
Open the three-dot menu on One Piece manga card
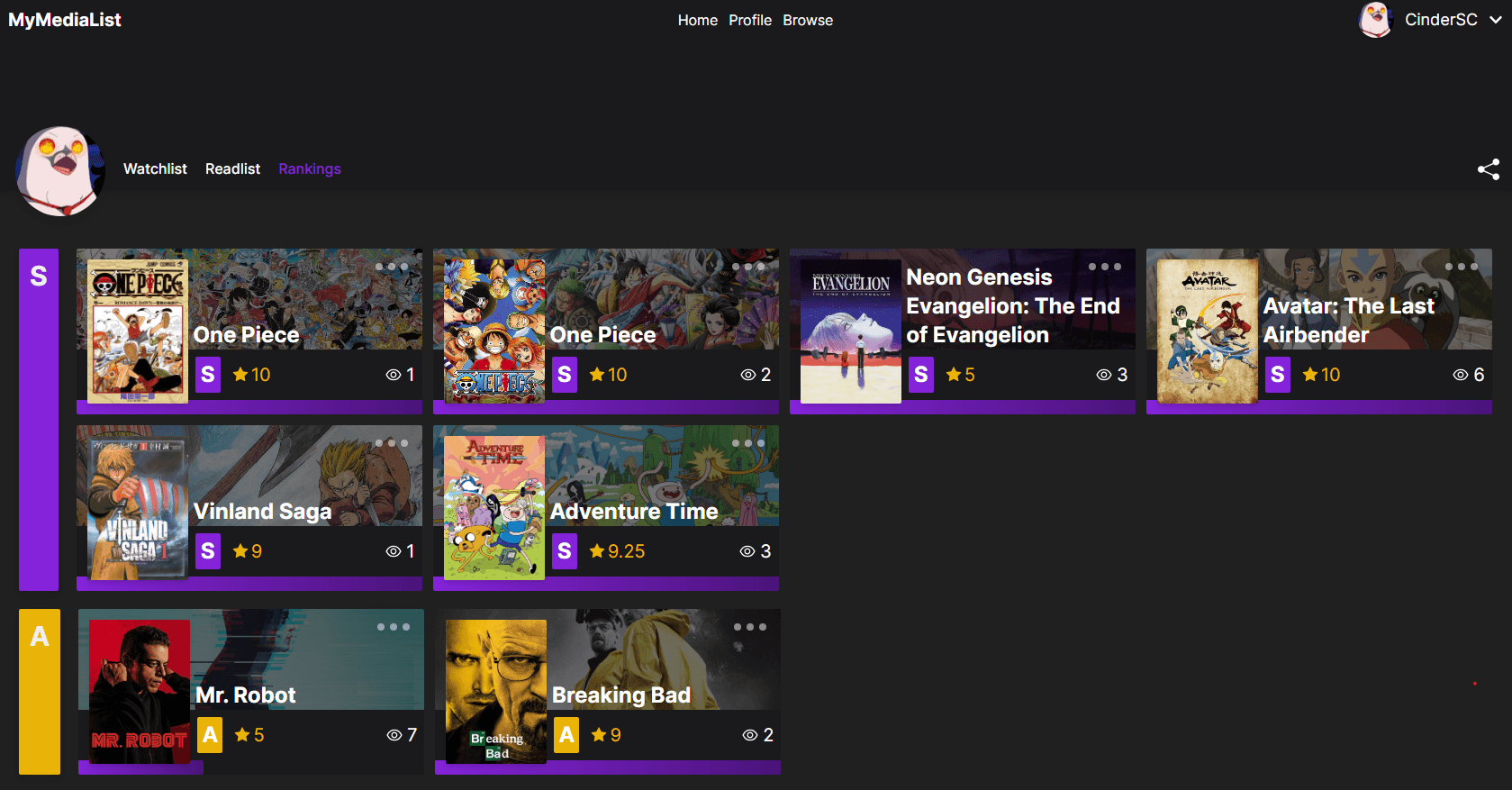click(392, 267)
